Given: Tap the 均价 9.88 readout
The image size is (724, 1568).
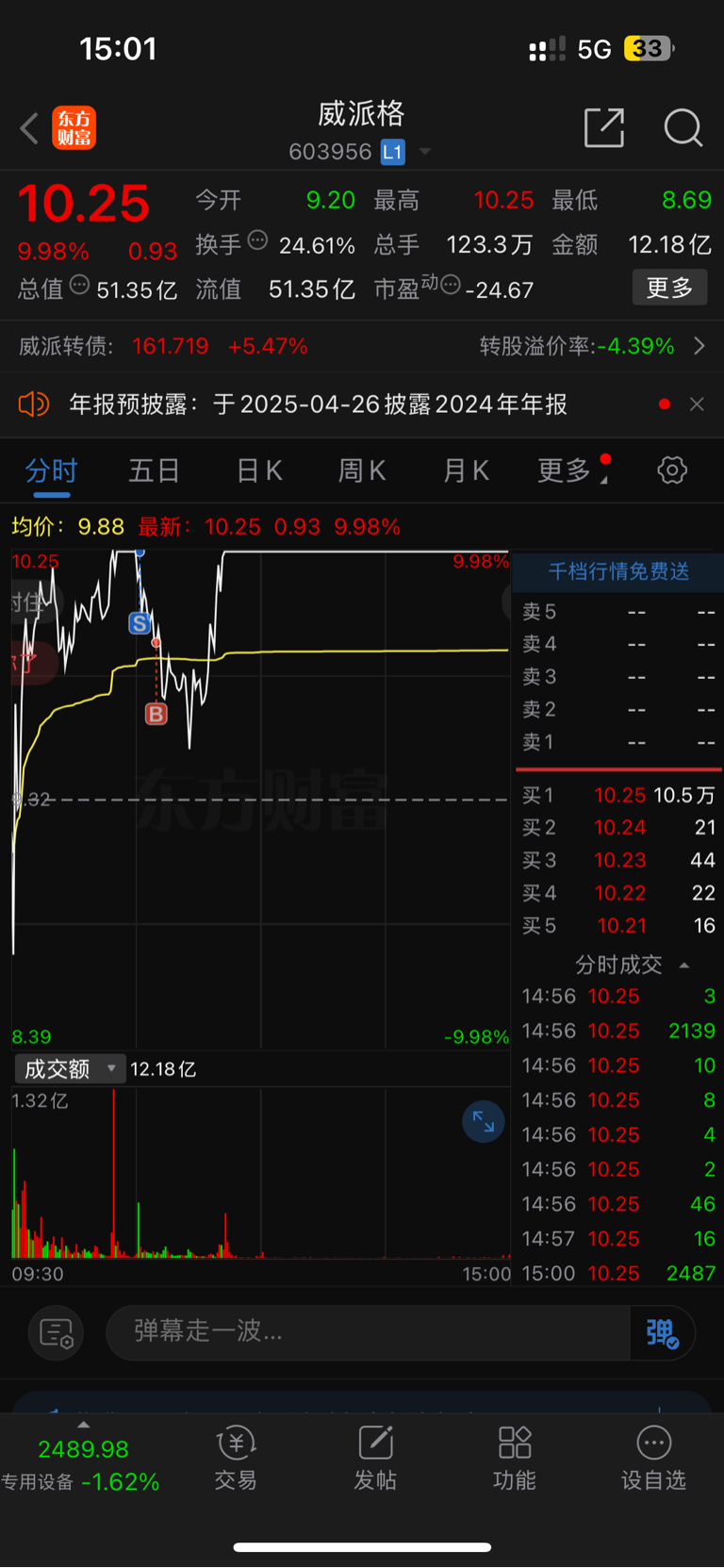Looking at the screenshot, I should [68, 526].
